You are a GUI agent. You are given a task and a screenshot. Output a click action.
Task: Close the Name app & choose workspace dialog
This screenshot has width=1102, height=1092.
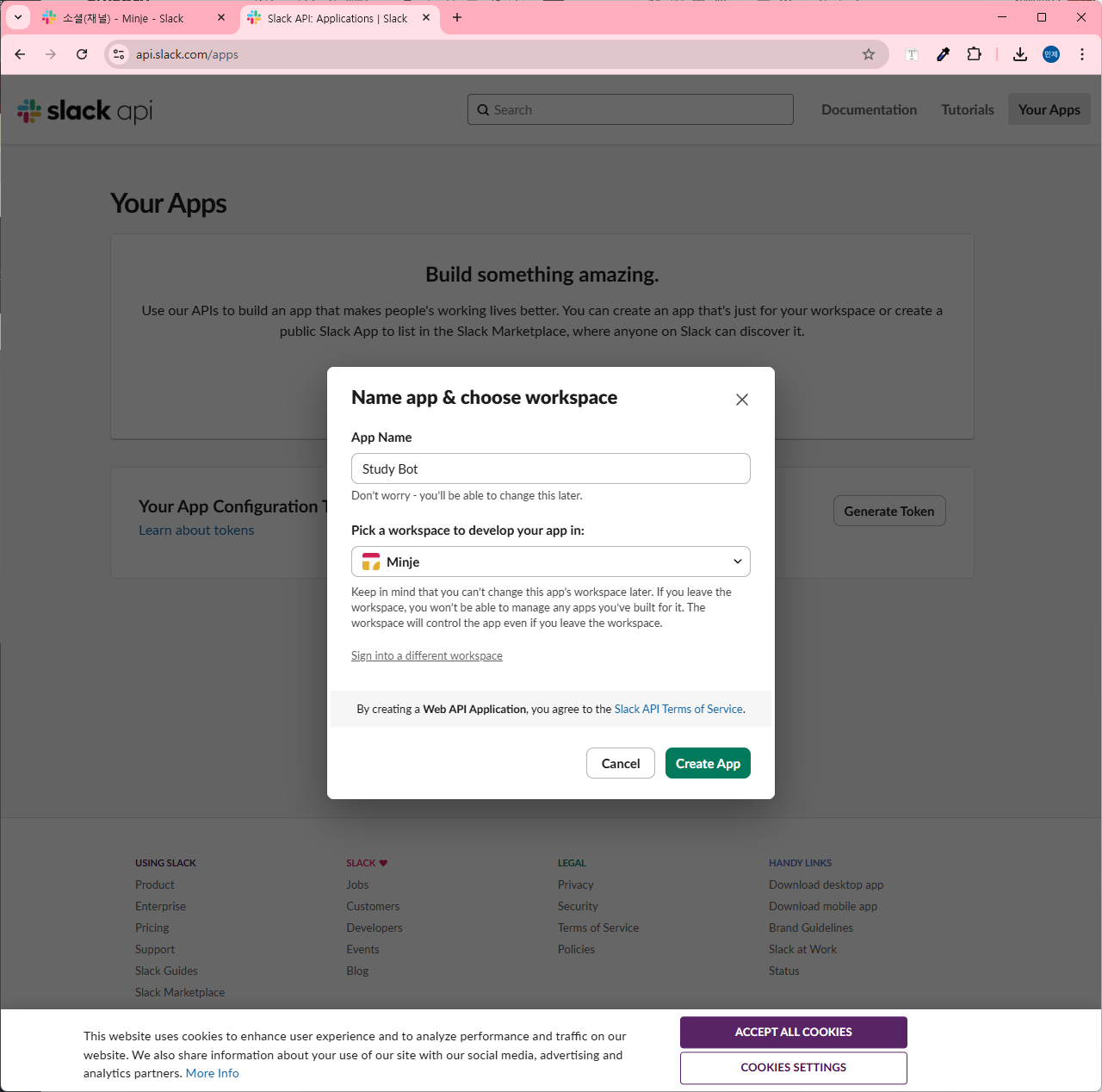pos(742,400)
